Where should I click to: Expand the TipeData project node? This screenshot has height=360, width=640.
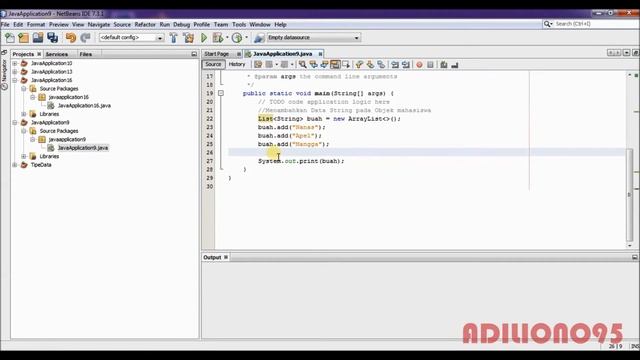point(15,165)
